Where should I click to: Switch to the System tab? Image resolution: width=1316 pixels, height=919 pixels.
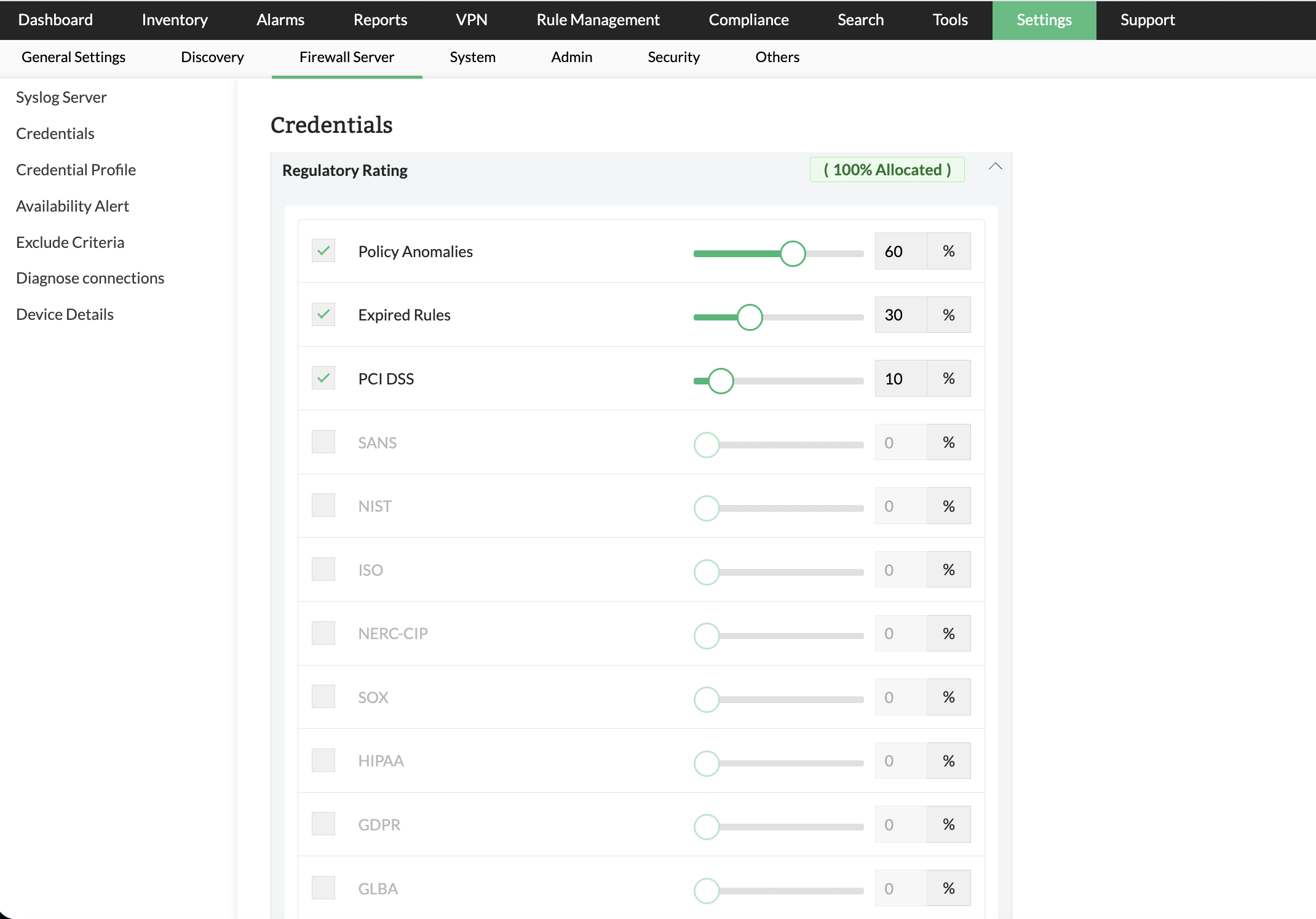472,57
